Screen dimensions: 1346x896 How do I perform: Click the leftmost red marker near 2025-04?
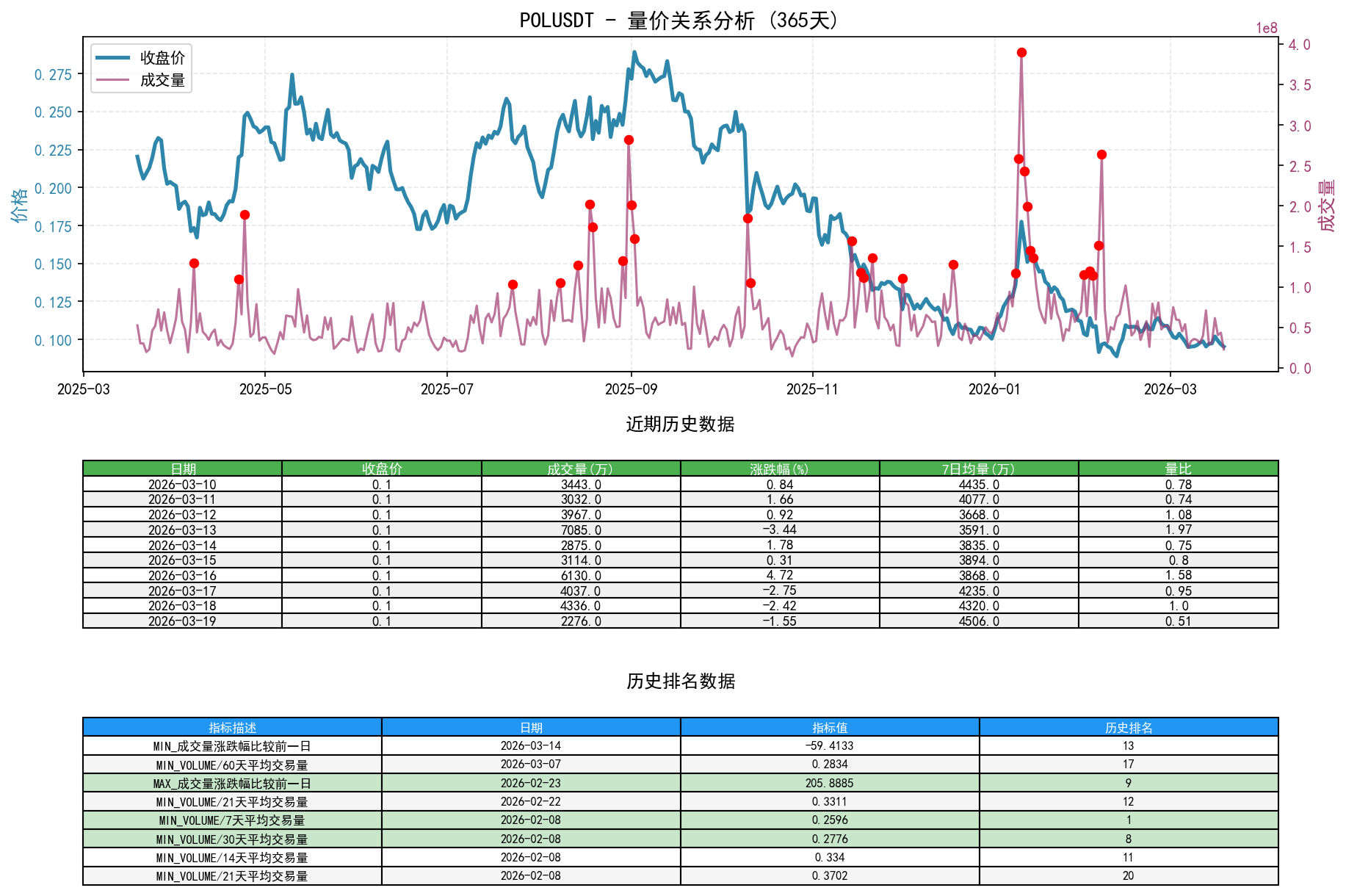194,261
